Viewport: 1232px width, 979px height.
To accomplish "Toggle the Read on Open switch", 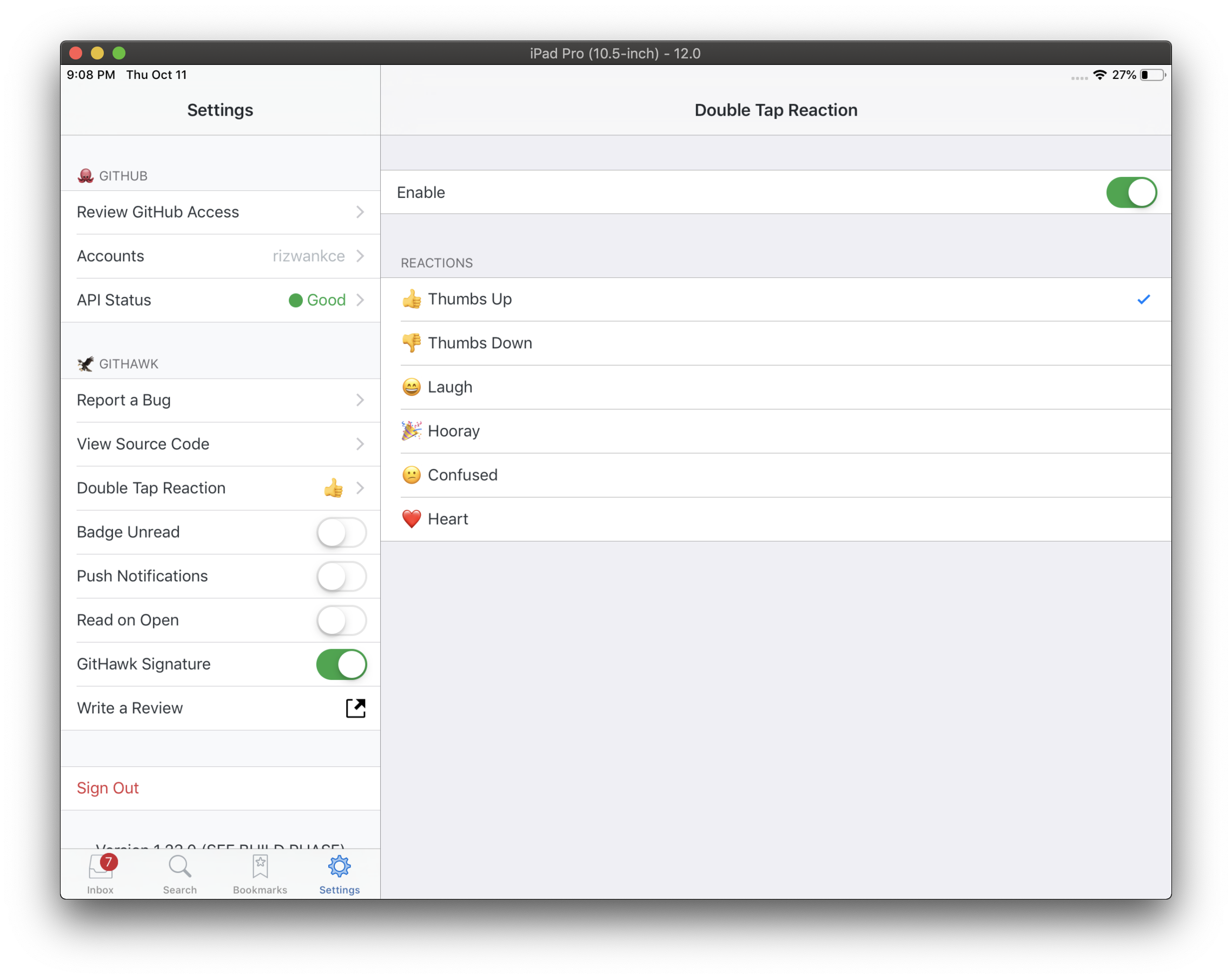I will (342, 620).
